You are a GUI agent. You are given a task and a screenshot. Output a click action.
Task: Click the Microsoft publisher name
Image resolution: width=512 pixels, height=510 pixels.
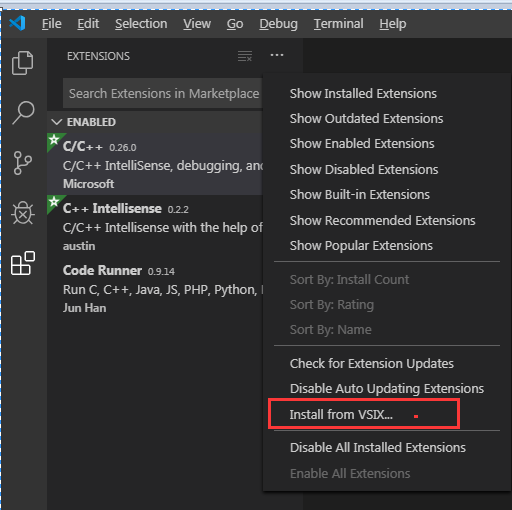88,184
